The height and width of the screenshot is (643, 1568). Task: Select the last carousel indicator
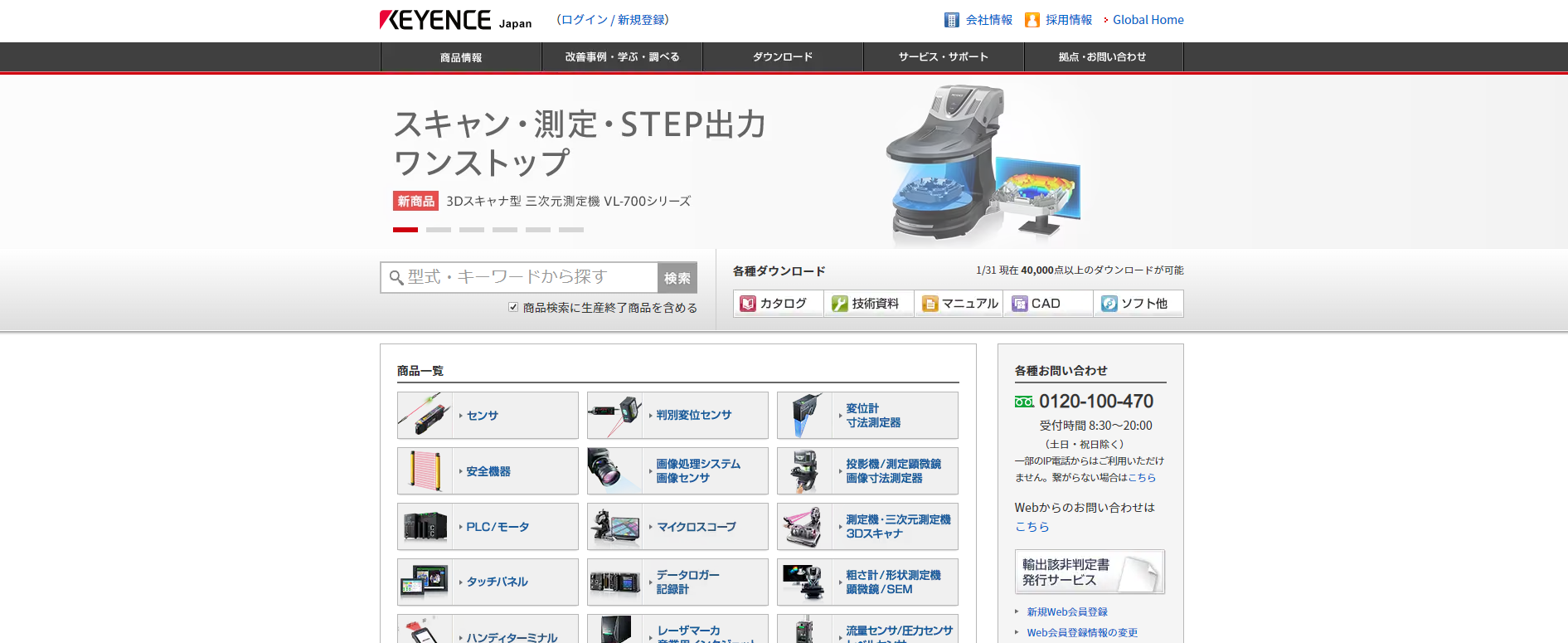pos(571,230)
